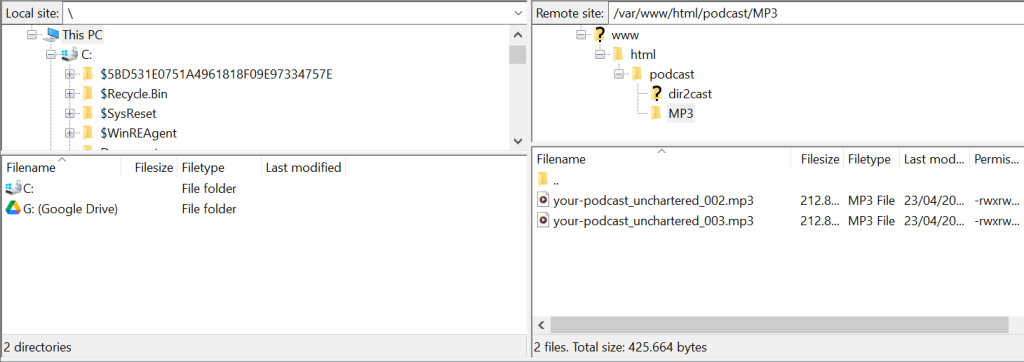Click the remote file list horizontal scrollbar thumb
Image resolution: width=1024 pixels, height=362 pixels.
click(779, 325)
